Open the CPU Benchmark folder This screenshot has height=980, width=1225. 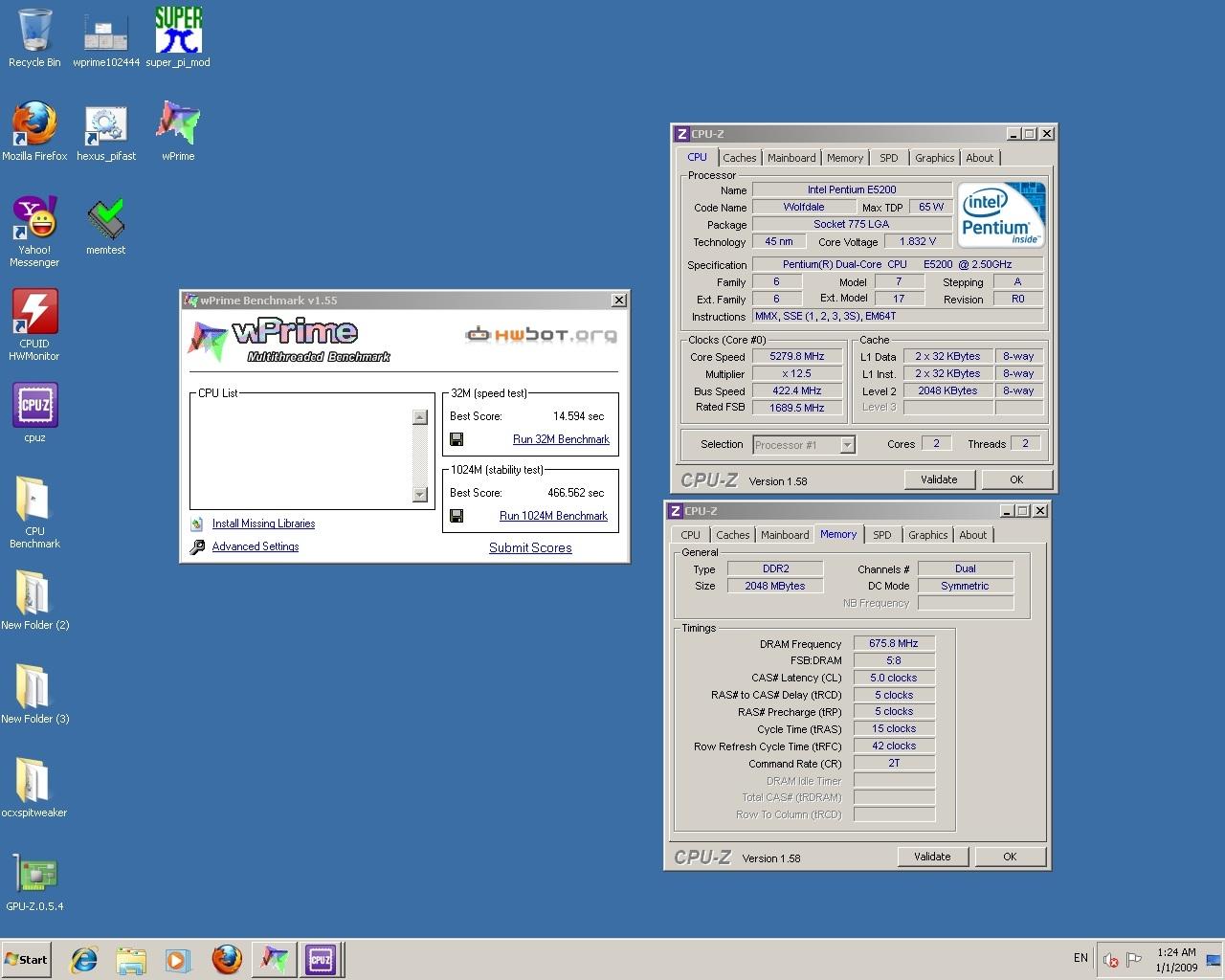34,513
